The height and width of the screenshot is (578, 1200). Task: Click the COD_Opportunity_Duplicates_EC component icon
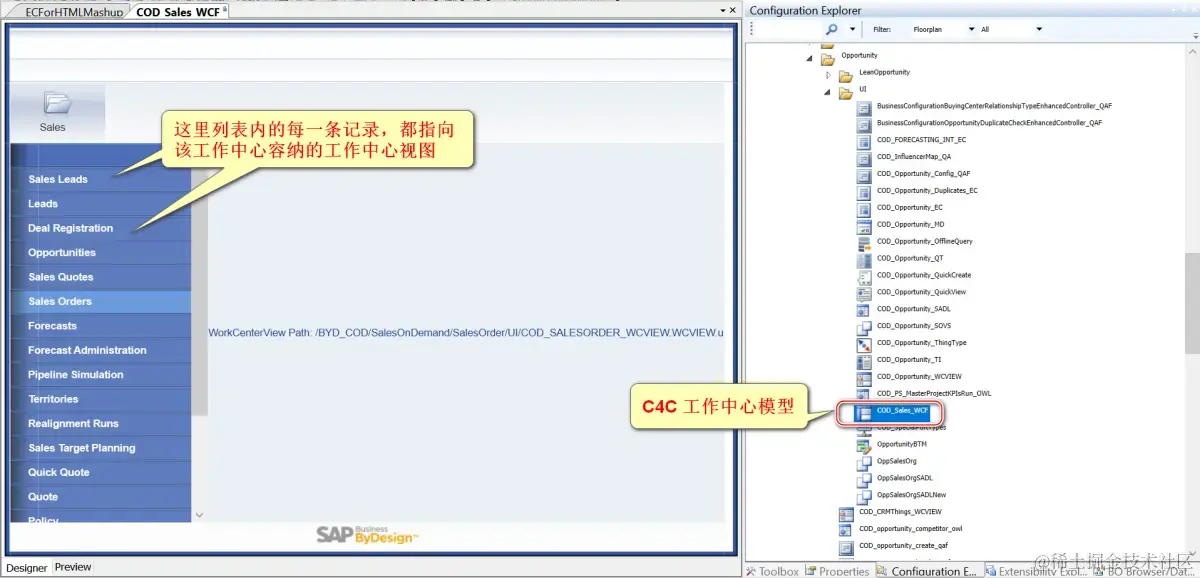(864, 191)
